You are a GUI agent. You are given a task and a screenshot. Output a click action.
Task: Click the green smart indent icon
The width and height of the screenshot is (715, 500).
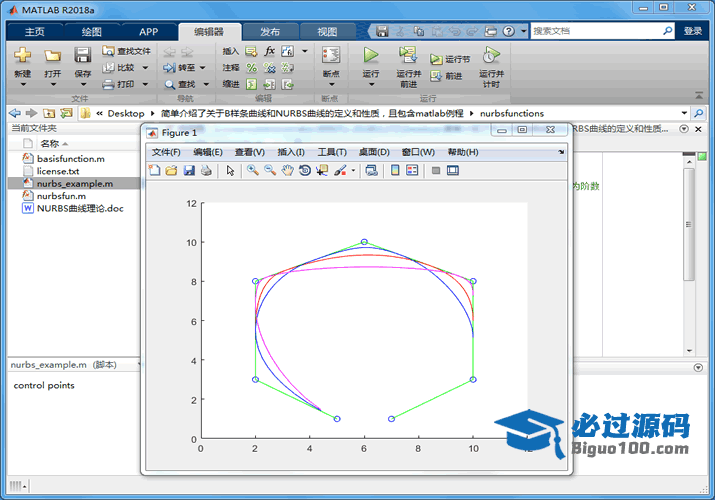point(251,84)
